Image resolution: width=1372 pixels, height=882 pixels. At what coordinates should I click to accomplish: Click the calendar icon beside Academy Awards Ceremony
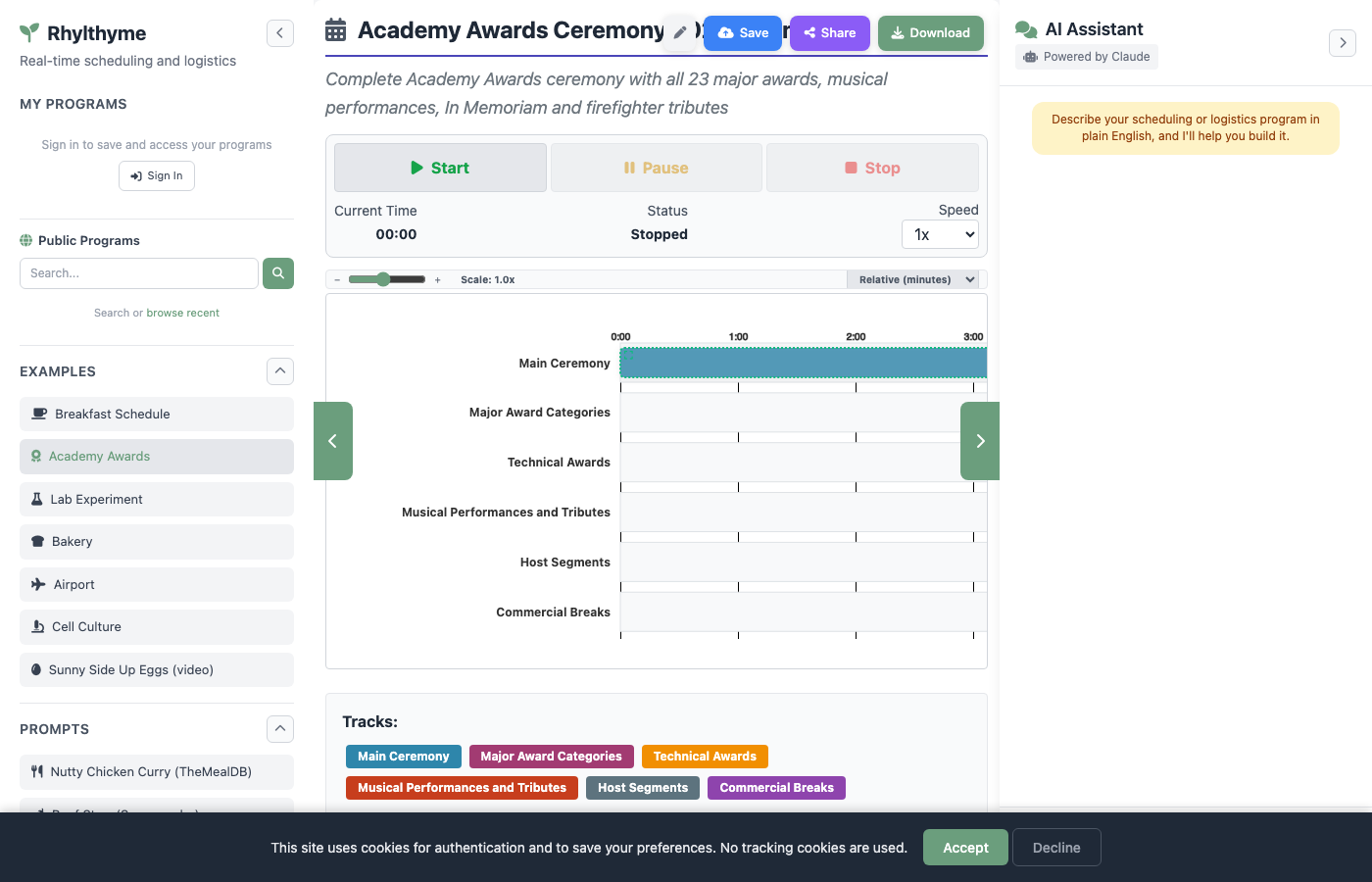point(335,30)
